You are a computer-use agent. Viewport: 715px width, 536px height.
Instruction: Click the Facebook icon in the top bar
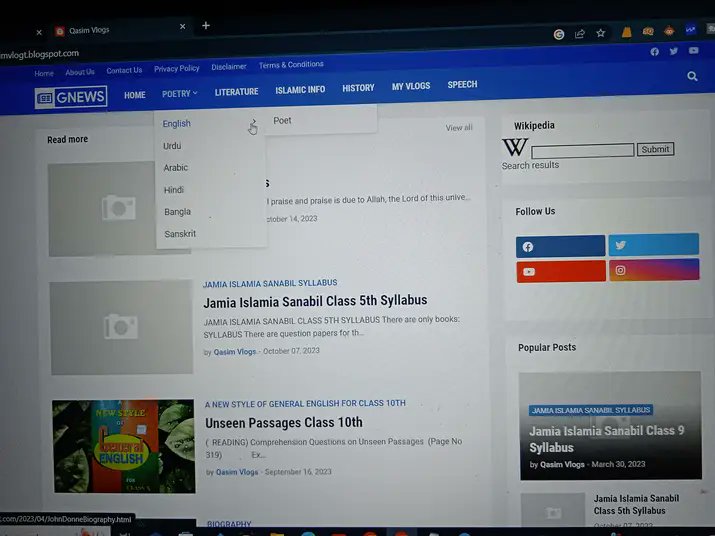(654, 52)
